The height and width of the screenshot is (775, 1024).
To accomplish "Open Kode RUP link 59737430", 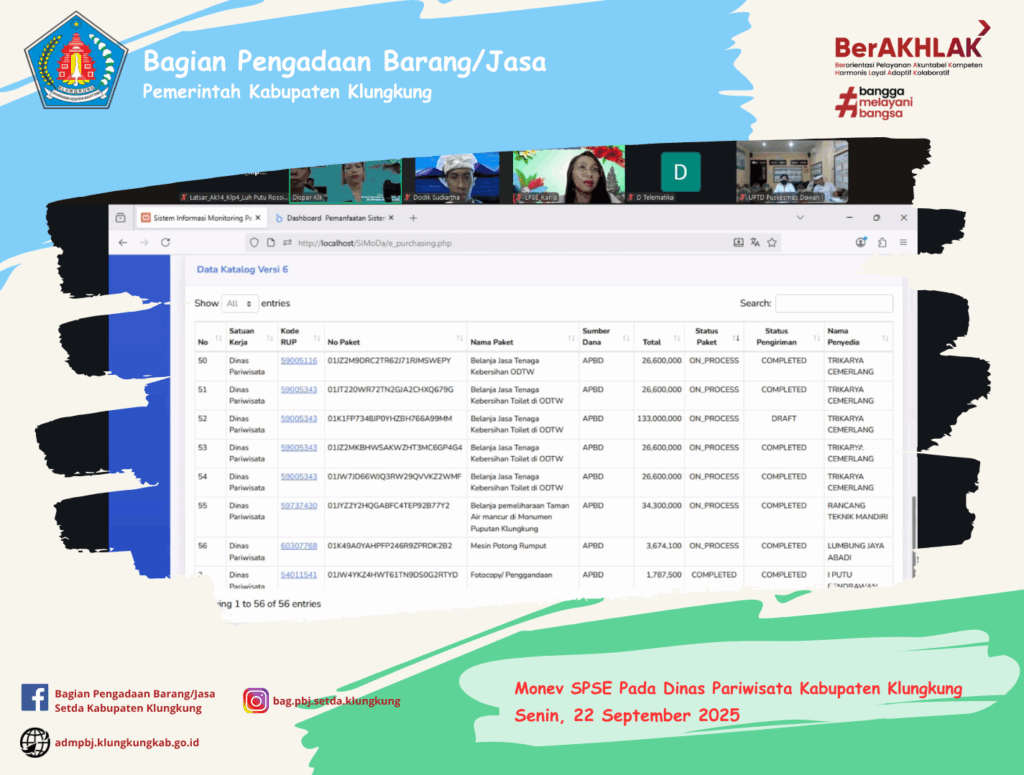I will (298, 506).
